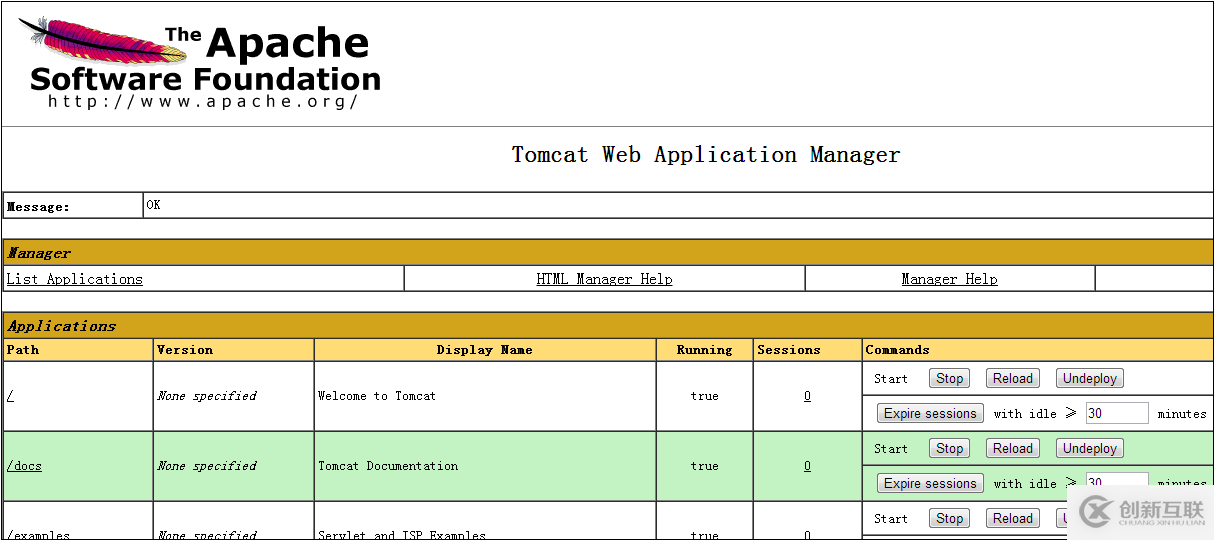
Task: Click the idle minutes field for /docs
Action: (1117, 483)
